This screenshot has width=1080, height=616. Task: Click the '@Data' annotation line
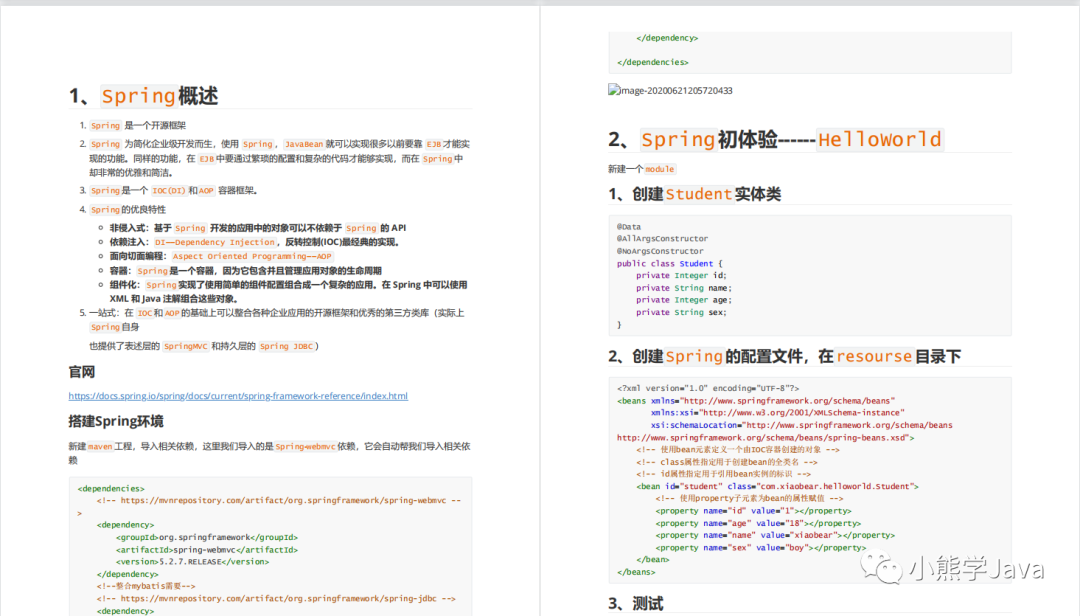629,227
